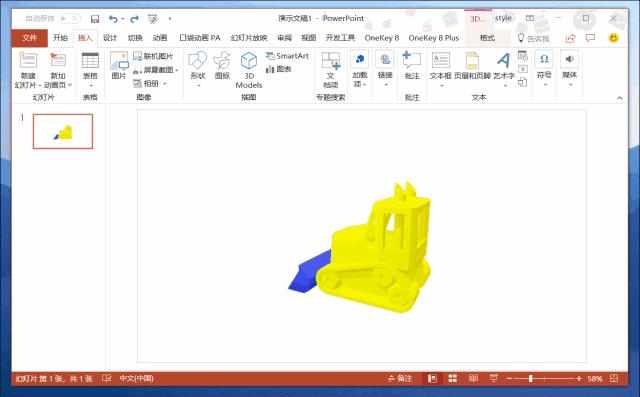This screenshot has height=397, width=640.
Task: Click the ribbon display options icon
Action: click(x=530, y=18)
